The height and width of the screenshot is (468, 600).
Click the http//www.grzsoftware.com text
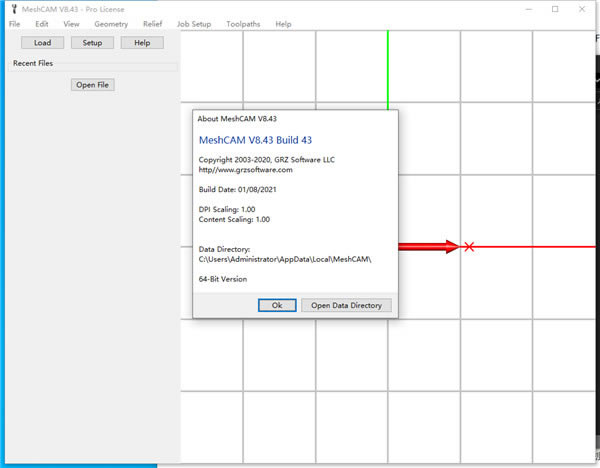246,170
